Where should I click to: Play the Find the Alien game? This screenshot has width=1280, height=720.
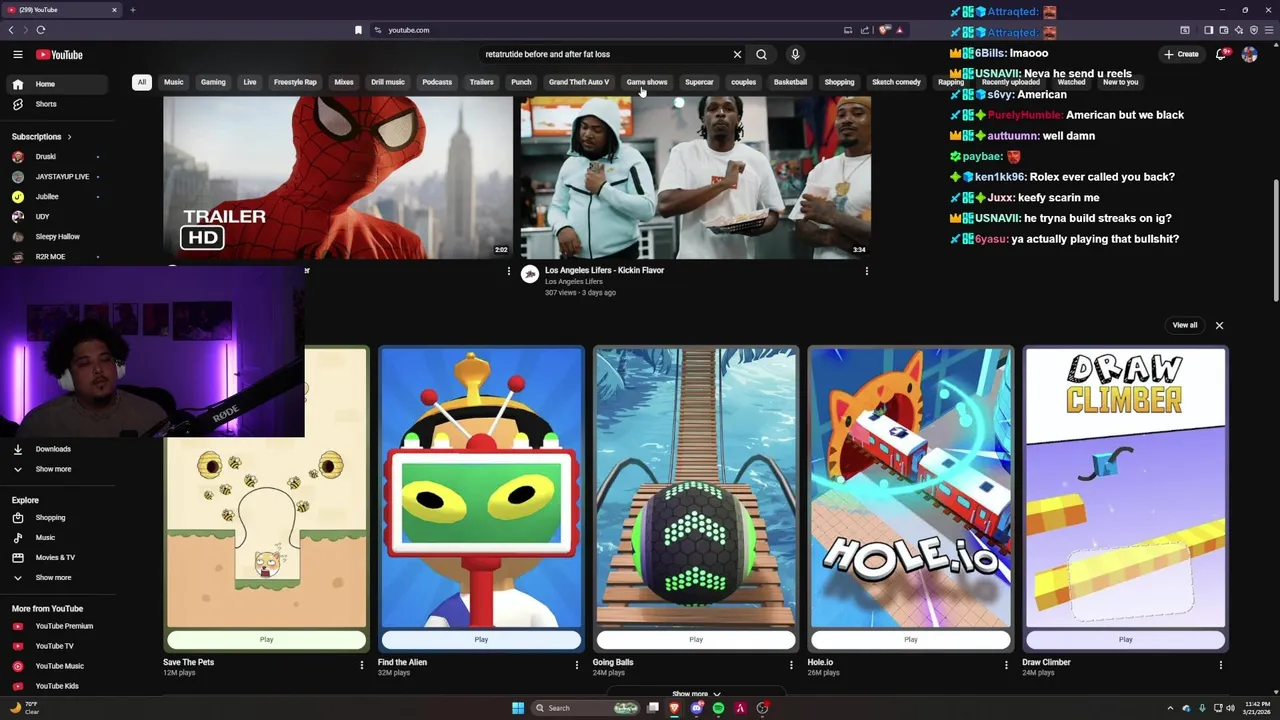tap(481, 640)
